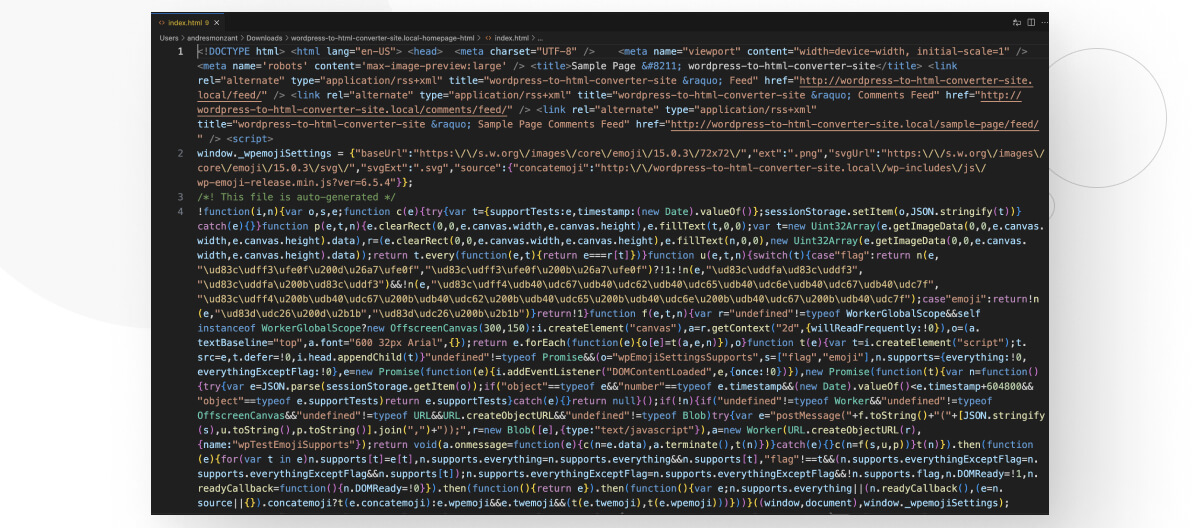Select line number 4 in the gutter
1200x528 pixels.
(x=180, y=211)
